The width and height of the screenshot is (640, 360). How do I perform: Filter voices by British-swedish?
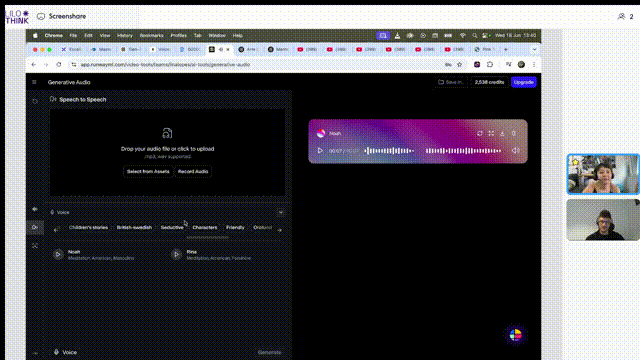134,227
